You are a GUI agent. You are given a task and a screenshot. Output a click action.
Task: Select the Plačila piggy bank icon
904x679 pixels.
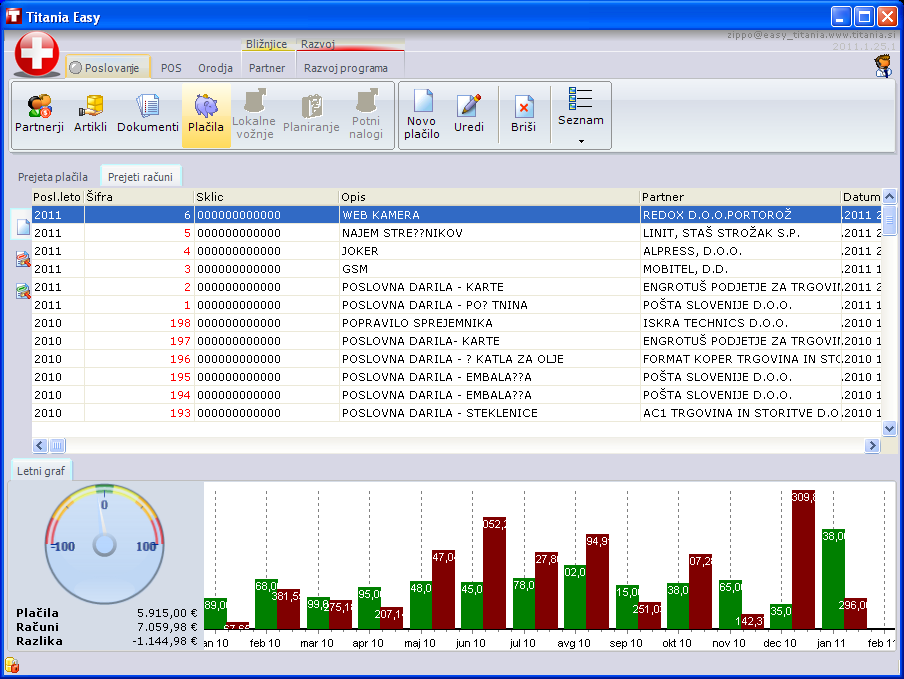(x=206, y=107)
